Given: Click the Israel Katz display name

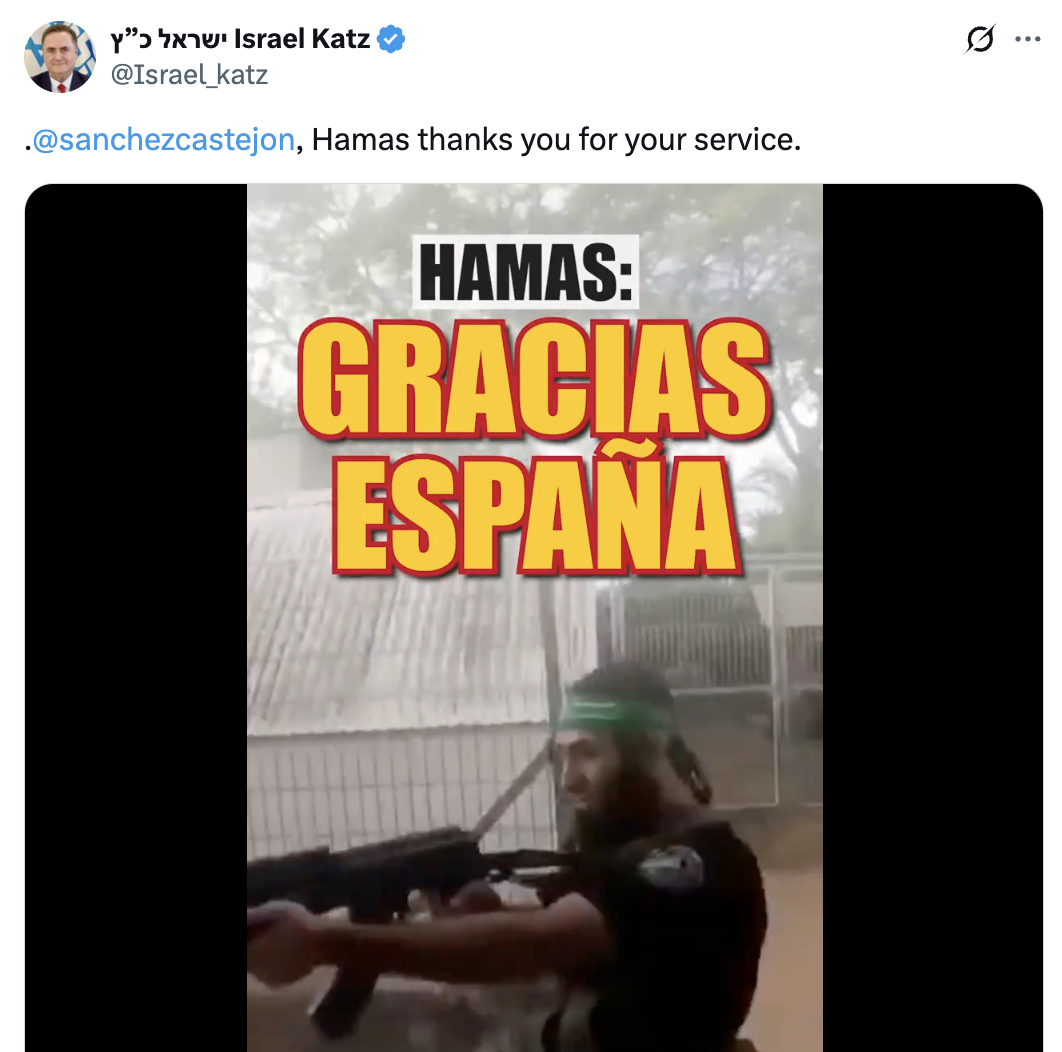Looking at the screenshot, I should click(x=302, y=39).
